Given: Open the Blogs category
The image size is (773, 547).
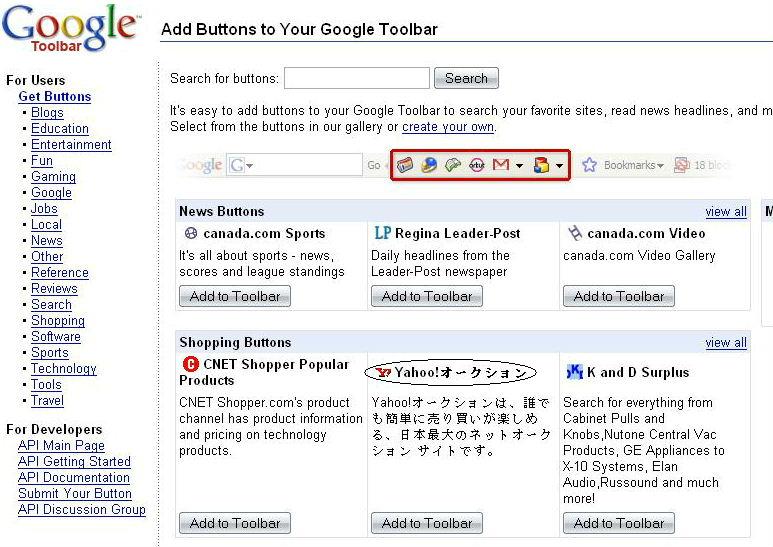Looking at the screenshot, I should click(x=47, y=113).
